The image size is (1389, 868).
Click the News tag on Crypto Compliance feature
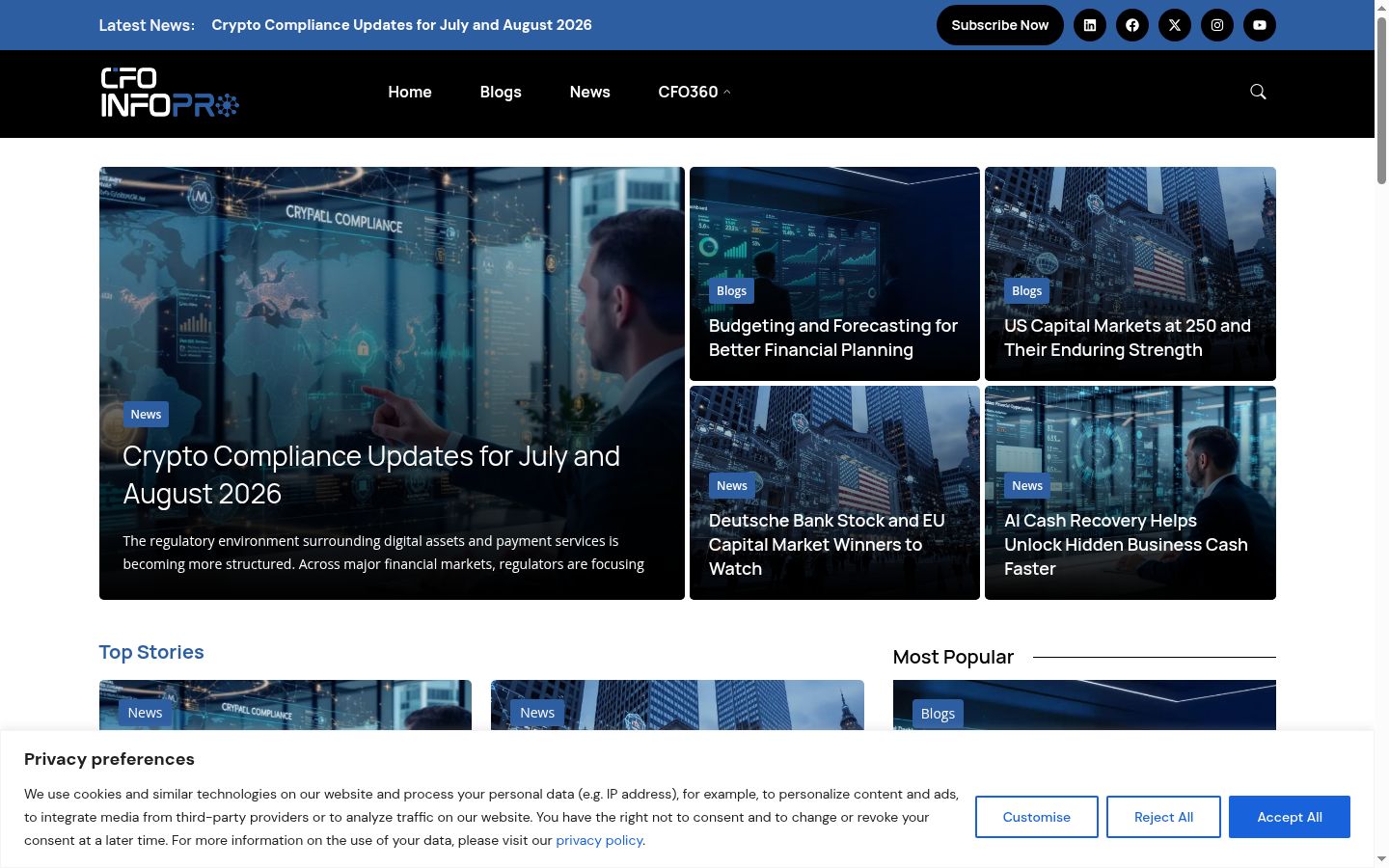(x=146, y=414)
